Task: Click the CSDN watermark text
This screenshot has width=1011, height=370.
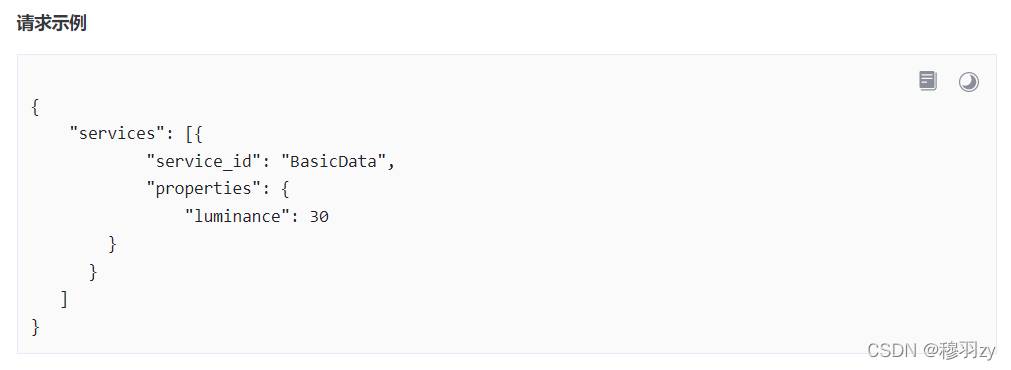Action: (x=892, y=351)
